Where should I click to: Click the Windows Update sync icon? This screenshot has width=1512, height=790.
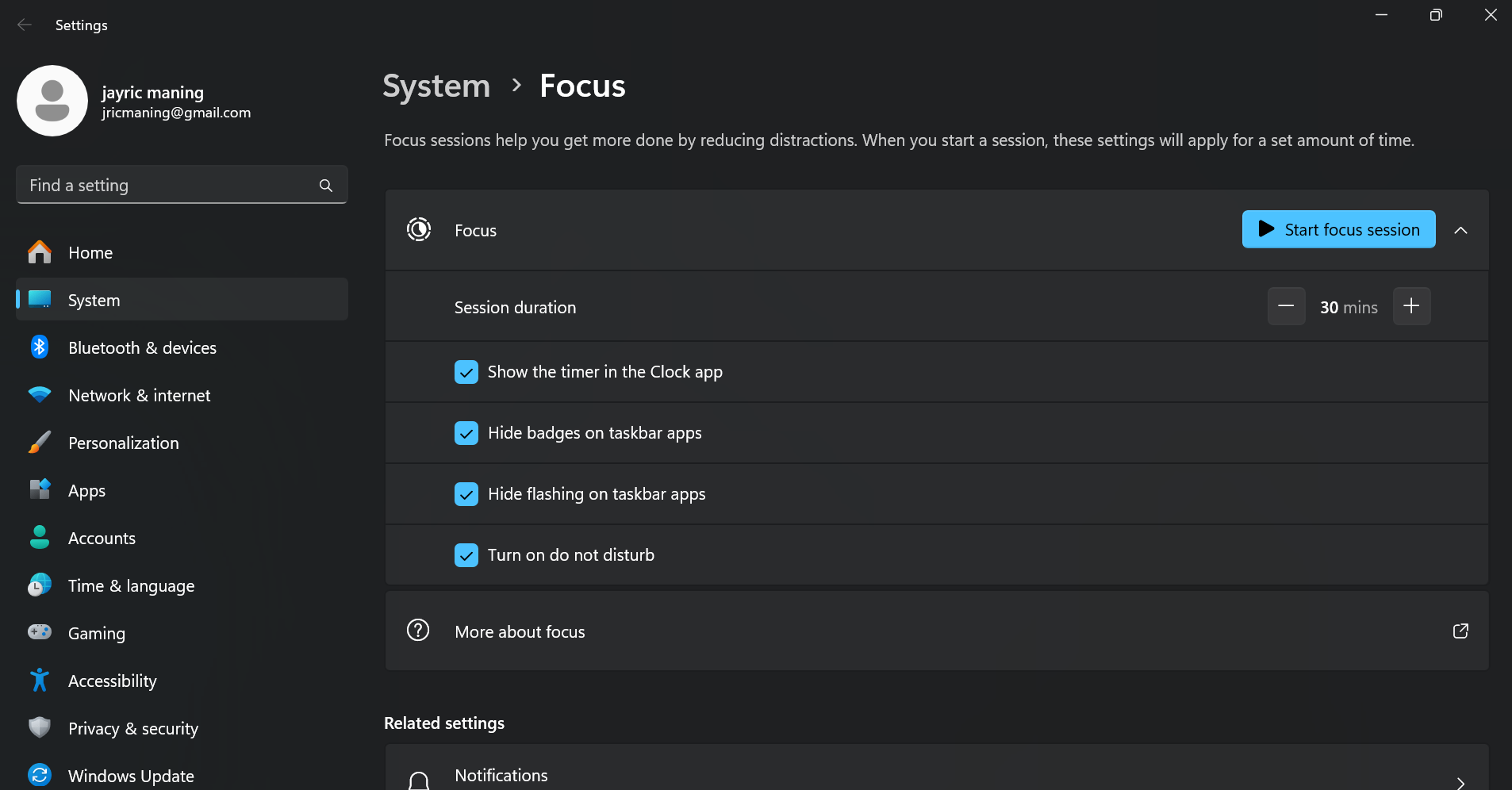click(40, 775)
